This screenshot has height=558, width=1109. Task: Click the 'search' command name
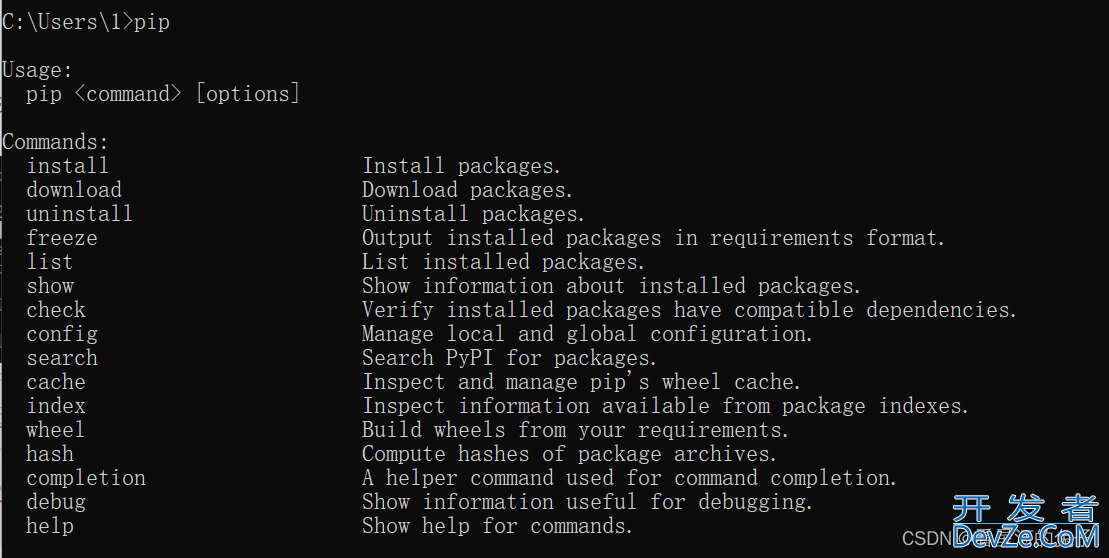[x=62, y=358]
